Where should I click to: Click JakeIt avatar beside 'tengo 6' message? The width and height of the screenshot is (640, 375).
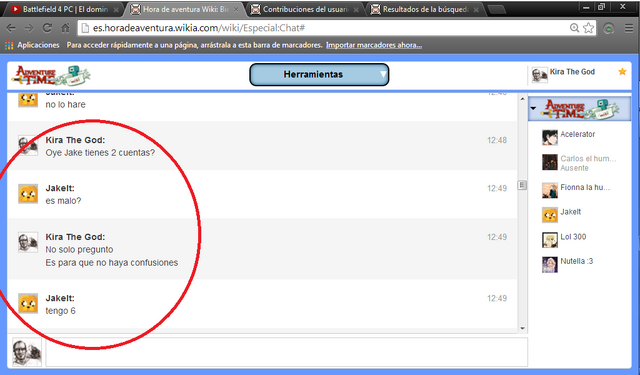28,304
